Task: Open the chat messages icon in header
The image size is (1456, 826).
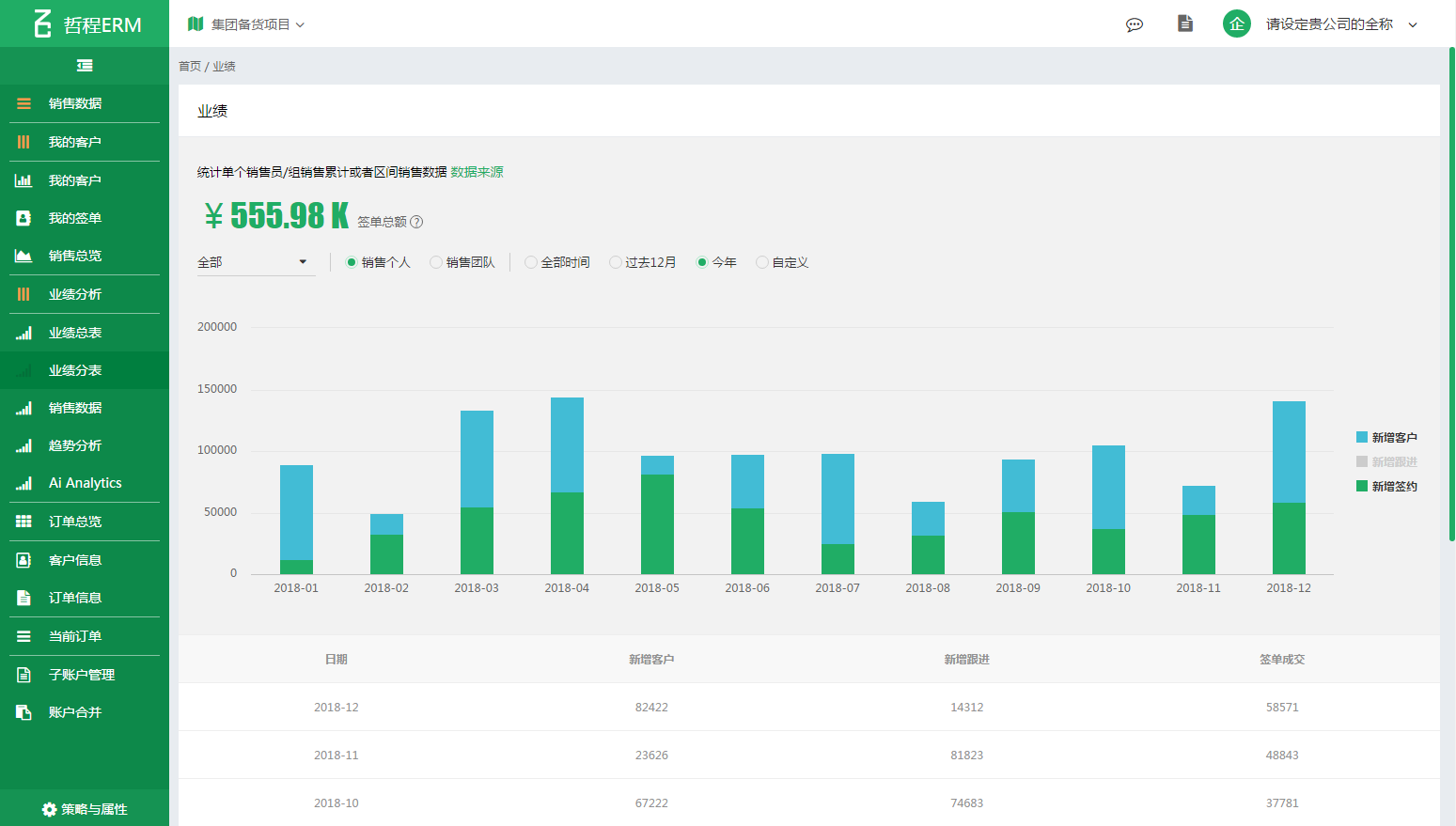Action: tap(1135, 24)
